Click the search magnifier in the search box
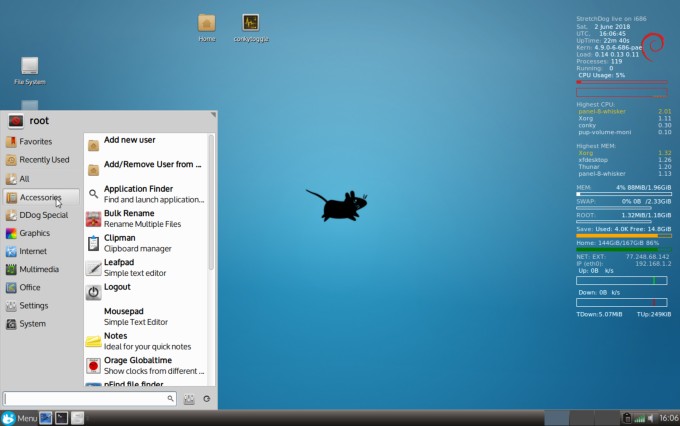The height and width of the screenshot is (426, 680). (x=170, y=398)
